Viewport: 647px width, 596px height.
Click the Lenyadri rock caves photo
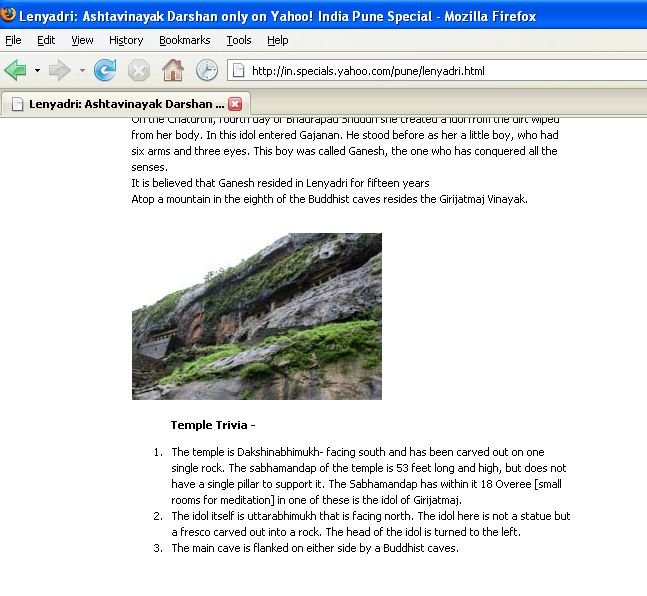point(257,316)
